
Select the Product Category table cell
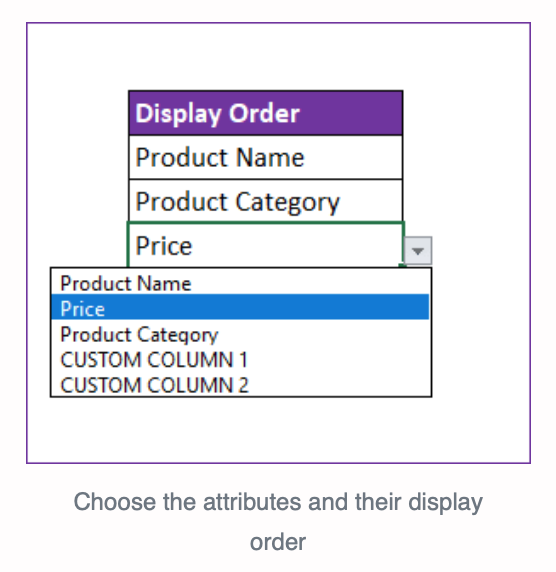point(266,201)
